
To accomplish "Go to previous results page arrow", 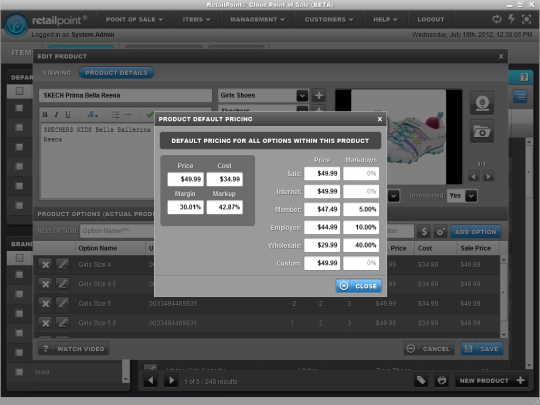I will (x=150, y=381).
